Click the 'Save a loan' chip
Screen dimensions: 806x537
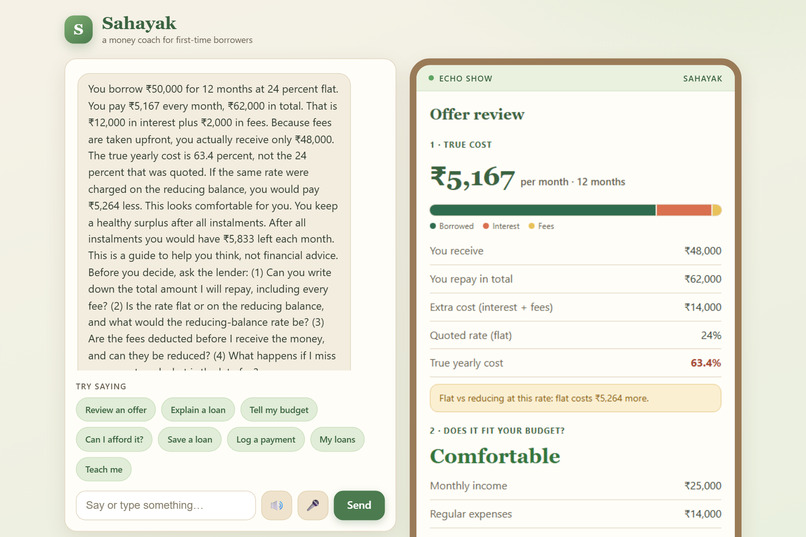(190, 440)
